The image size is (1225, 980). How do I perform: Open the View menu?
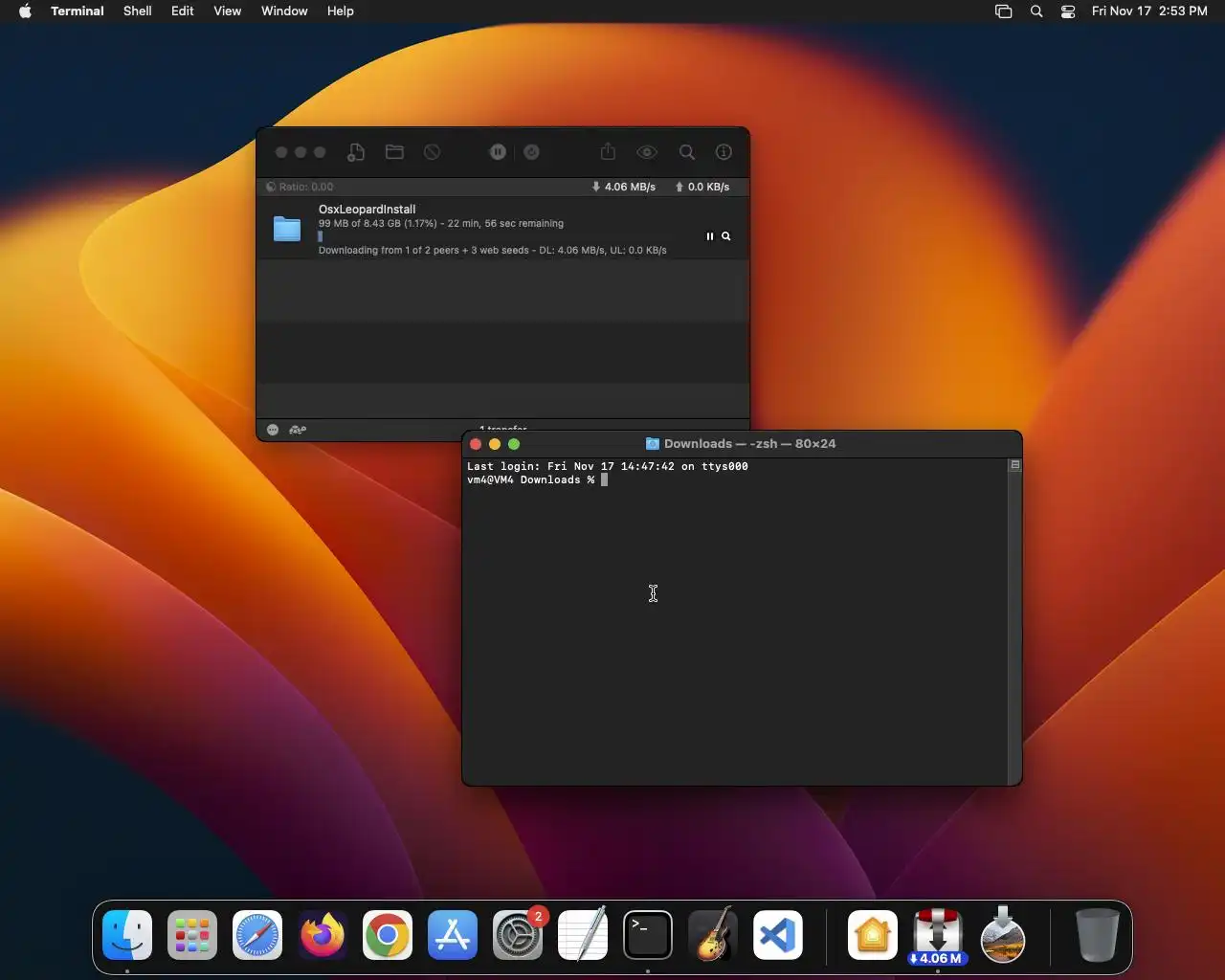pyautogui.click(x=228, y=11)
